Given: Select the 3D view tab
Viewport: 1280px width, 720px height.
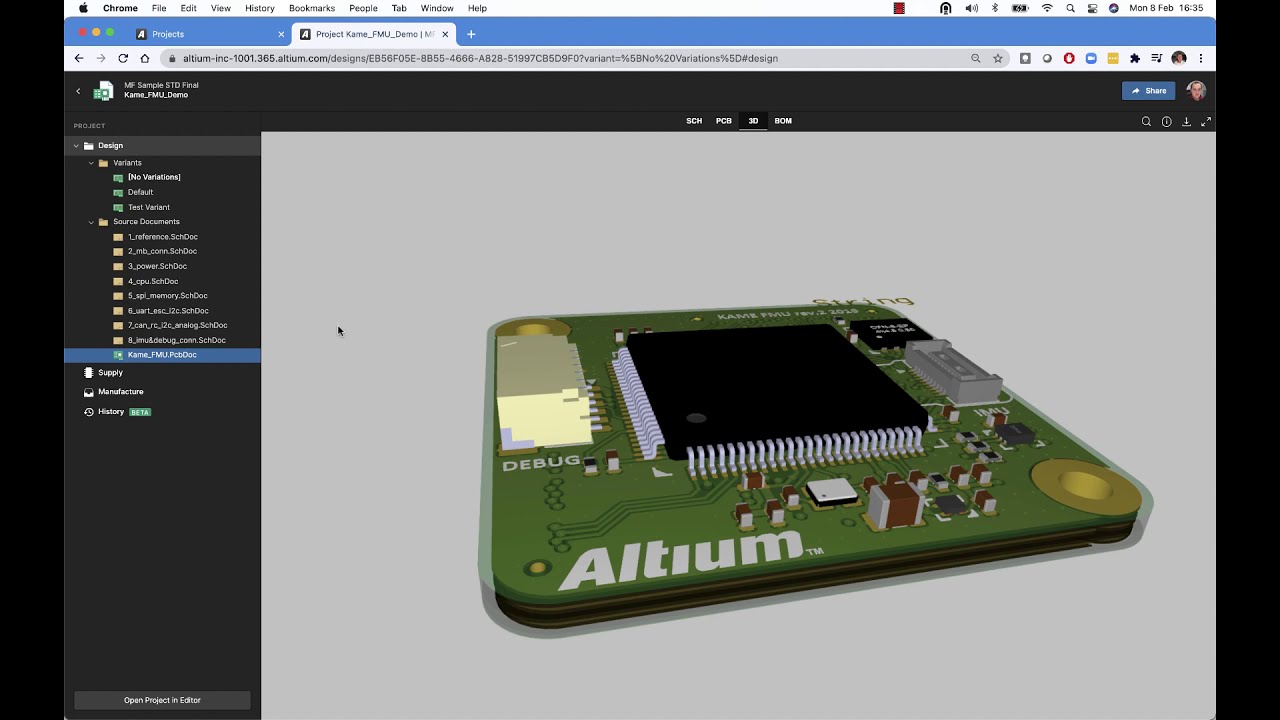Looking at the screenshot, I should click(753, 121).
